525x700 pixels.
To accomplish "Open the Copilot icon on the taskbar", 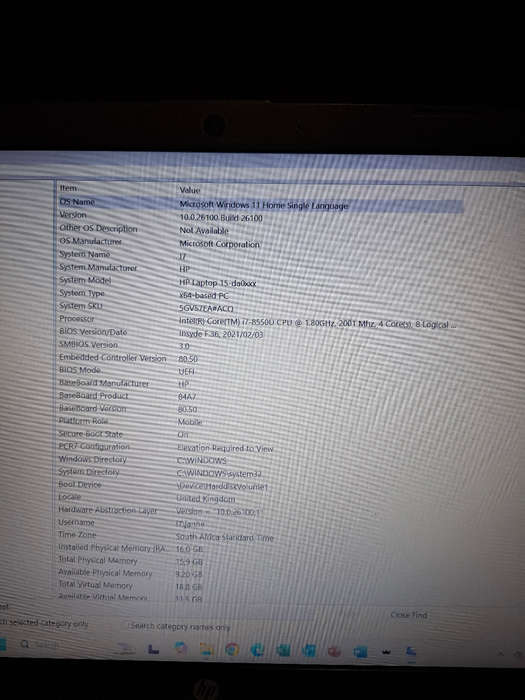I will tap(180, 649).
